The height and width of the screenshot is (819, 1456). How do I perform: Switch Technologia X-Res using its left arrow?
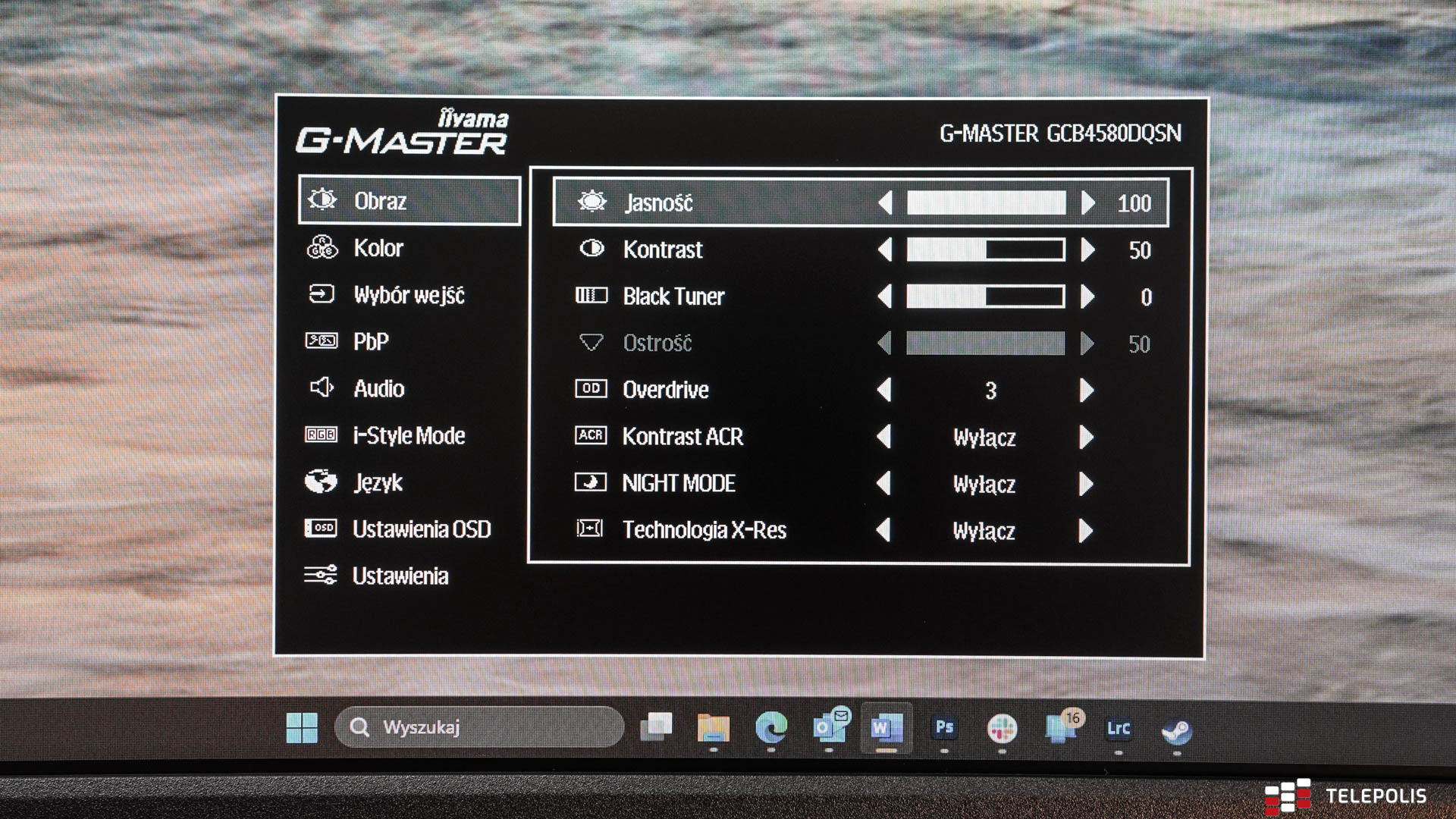tap(883, 530)
